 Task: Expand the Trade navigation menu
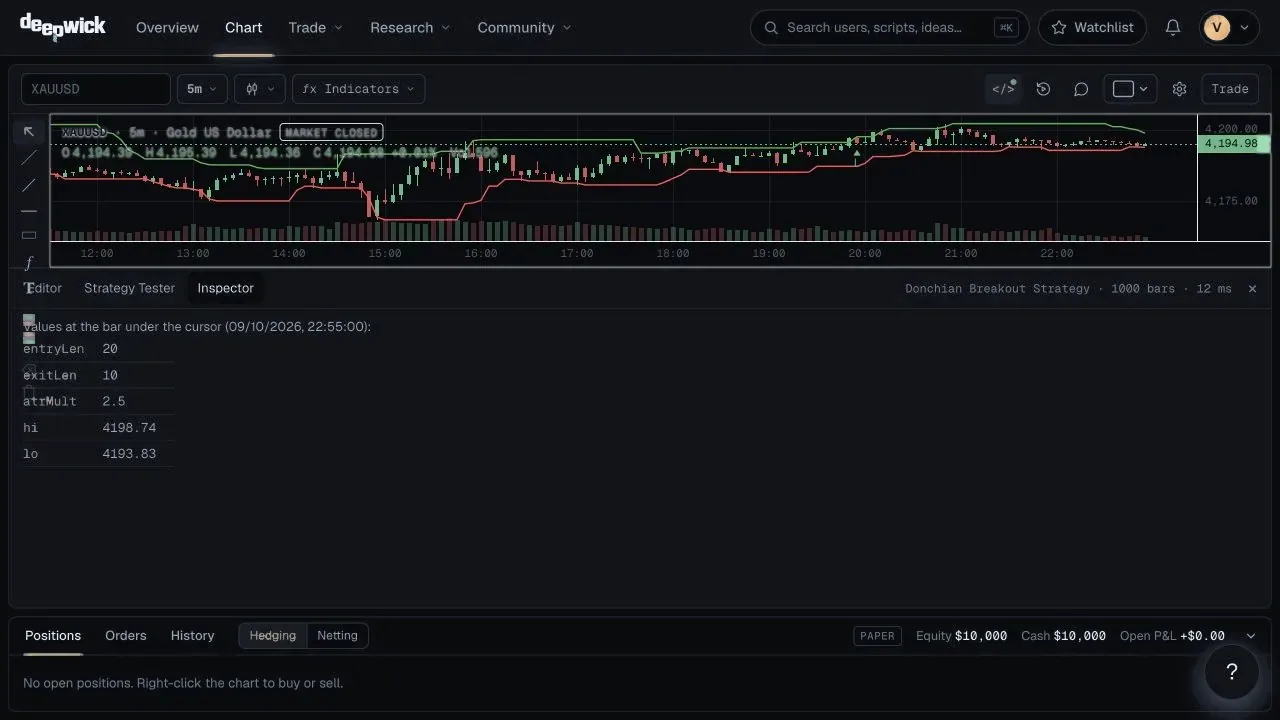(315, 28)
